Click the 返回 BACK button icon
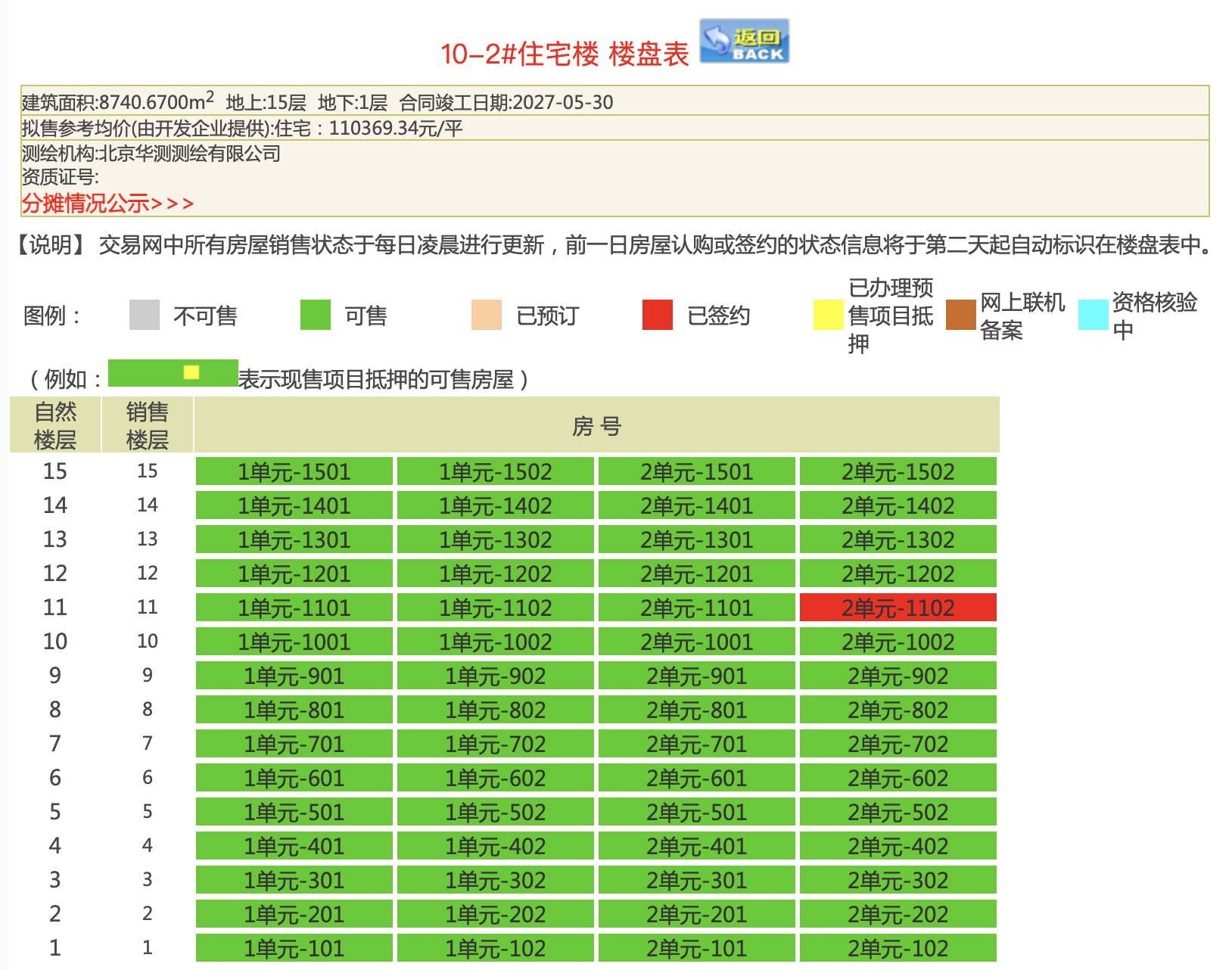The image size is (1232, 970). (744, 41)
